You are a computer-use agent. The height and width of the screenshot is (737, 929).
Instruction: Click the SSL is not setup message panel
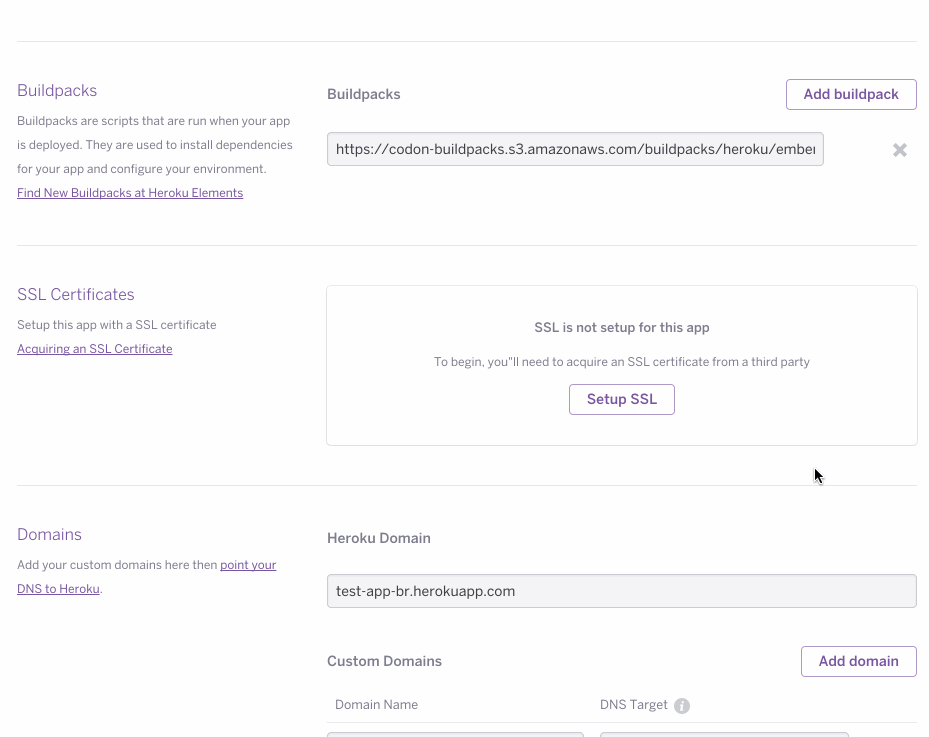[621, 327]
